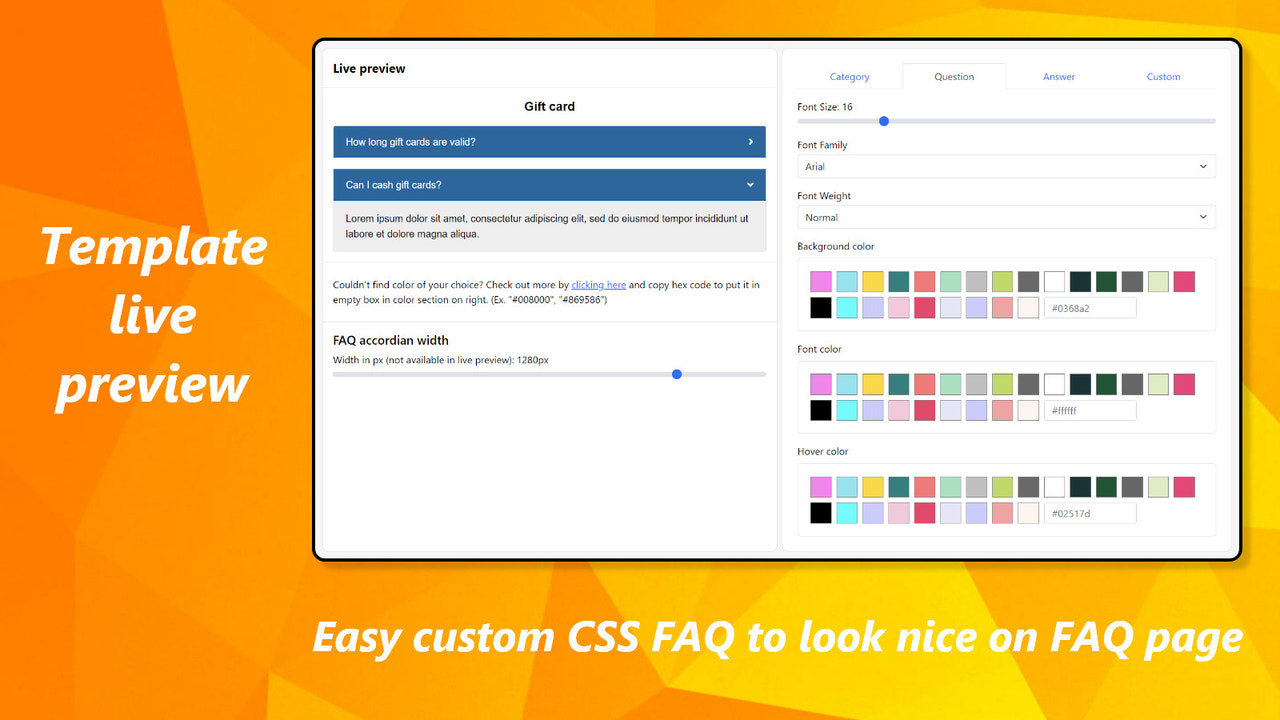Select the cyan swatch under Hover color
1280x720 pixels.
847,512
